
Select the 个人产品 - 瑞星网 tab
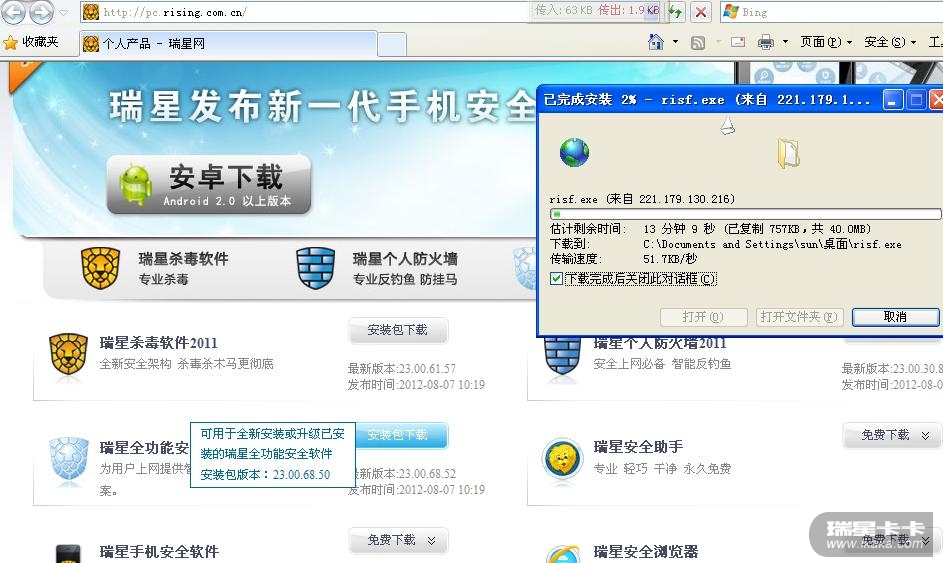228,43
